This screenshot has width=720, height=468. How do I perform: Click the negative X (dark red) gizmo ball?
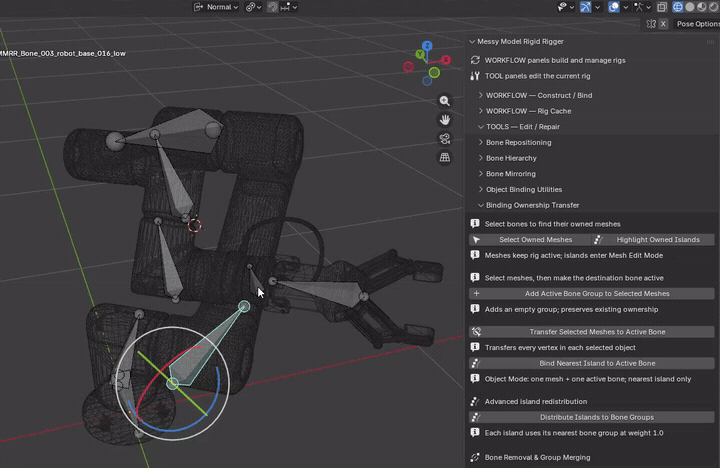pos(408,67)
